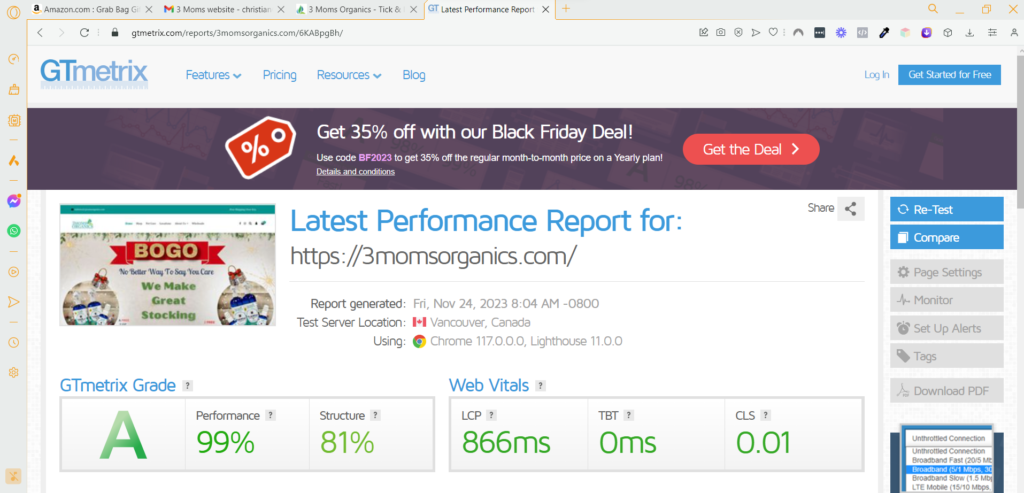This screenshot has width=1024, height=493.
Task: Go back using the browser back arrow
Action: coord(40,32)
